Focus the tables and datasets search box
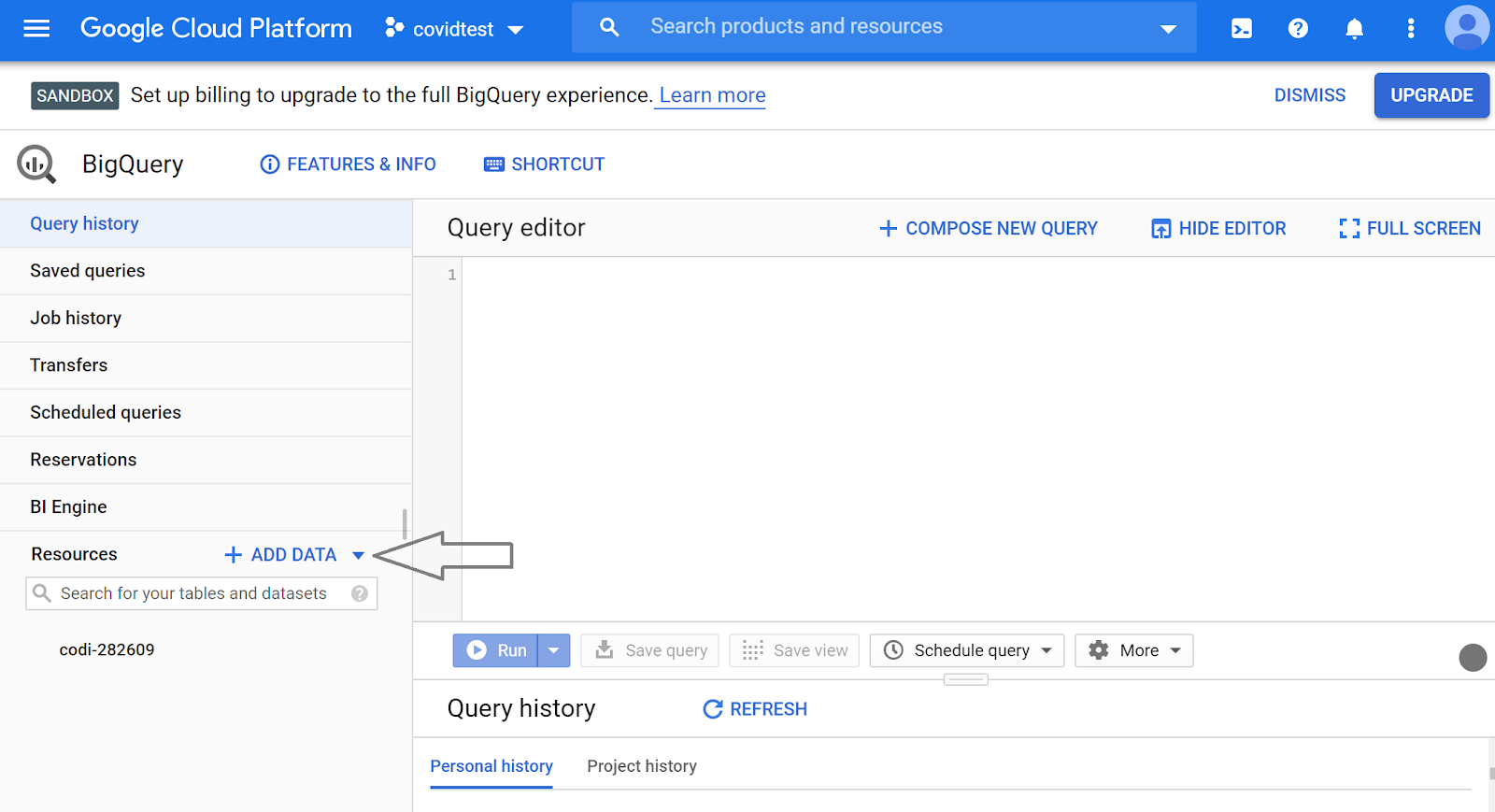Viewport: 1495px width, 812px height. coord(201,593)
